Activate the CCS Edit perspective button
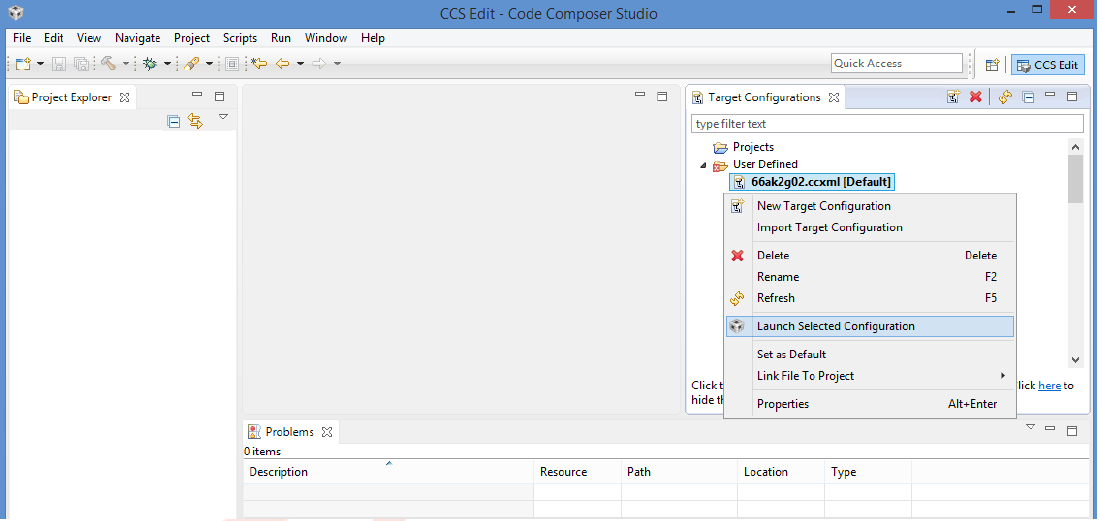 (1047, 64)
